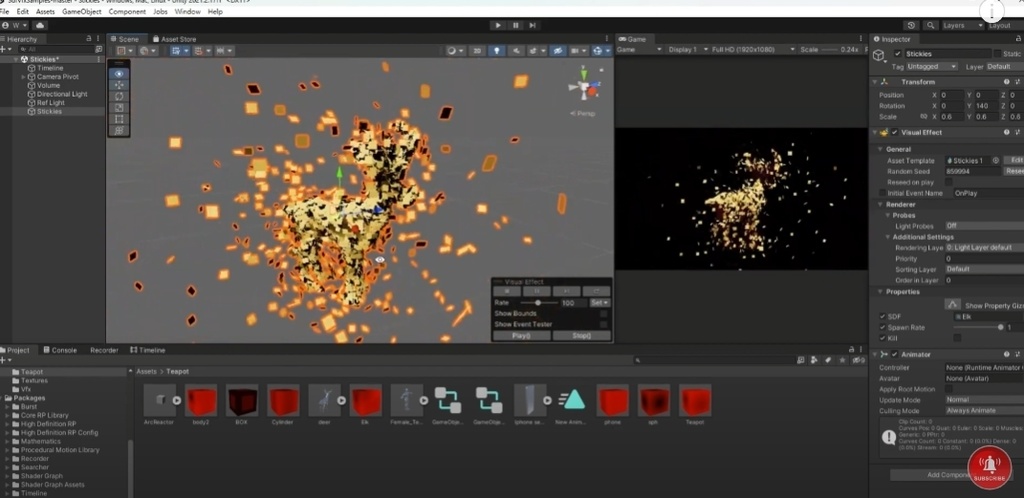
Task: Open the Layers dropdown
Action: pos(963,25)
